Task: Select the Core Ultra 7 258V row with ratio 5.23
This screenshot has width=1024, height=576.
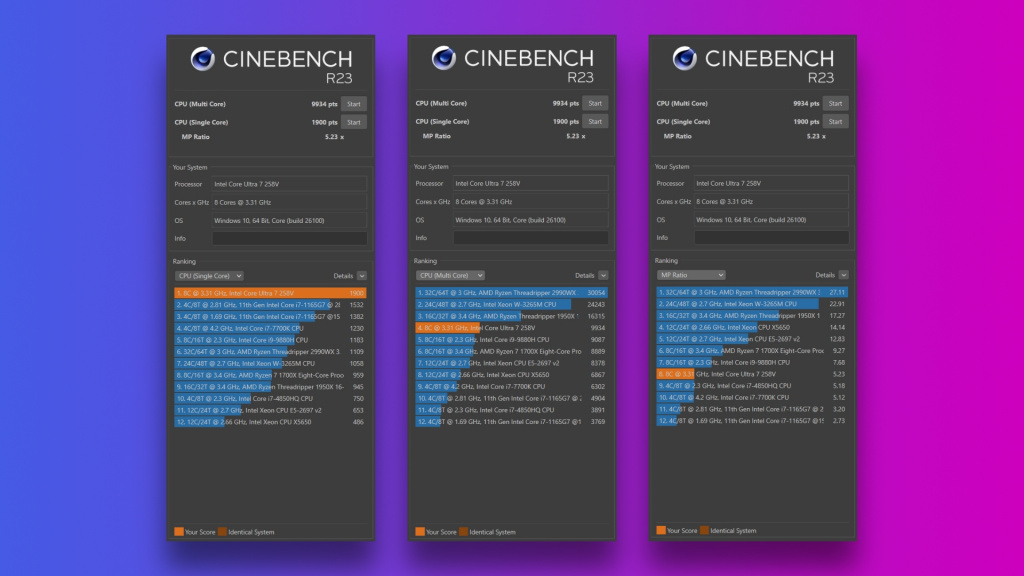Action: (x=752, y=374)
